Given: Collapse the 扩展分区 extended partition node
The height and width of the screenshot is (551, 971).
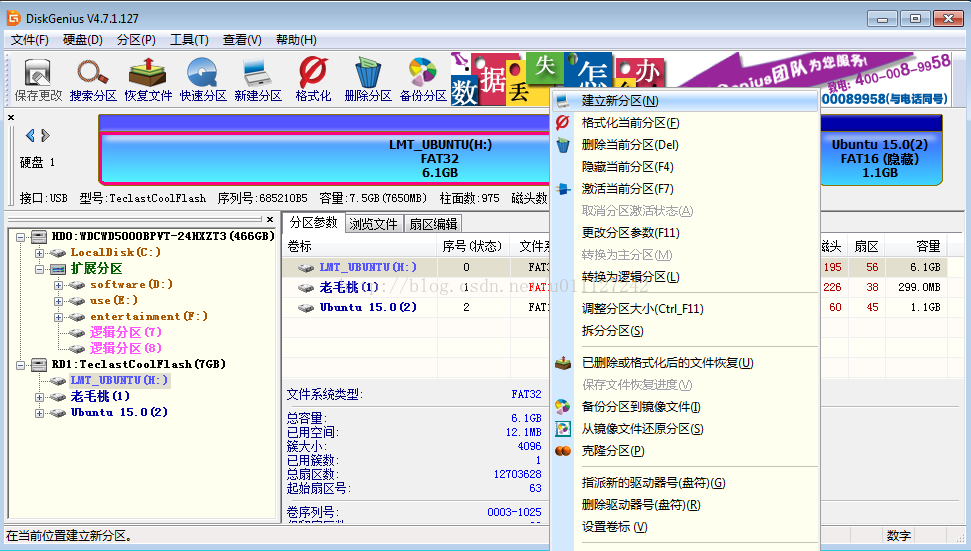Looking at the screenshot, I should tap(40, 269).
